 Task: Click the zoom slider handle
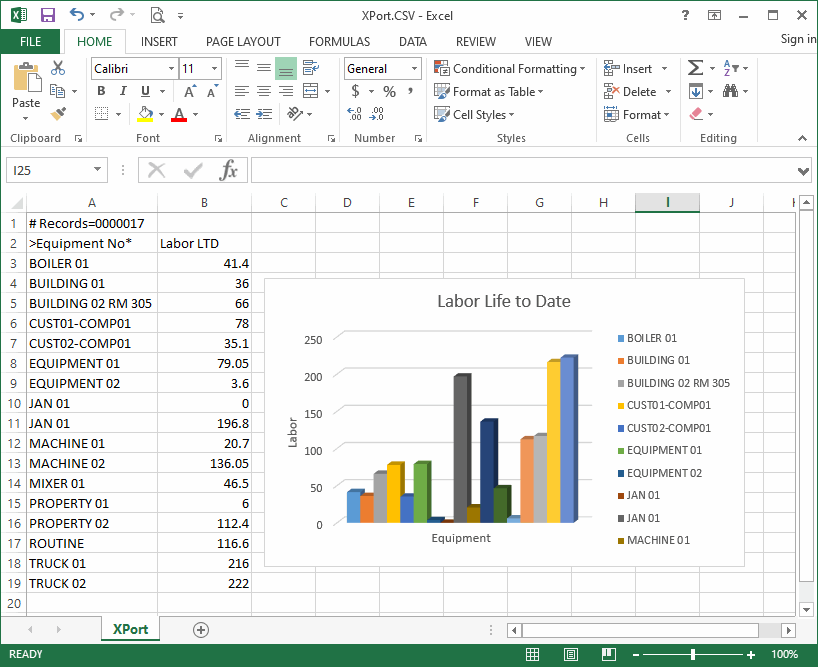pos(693,654)
